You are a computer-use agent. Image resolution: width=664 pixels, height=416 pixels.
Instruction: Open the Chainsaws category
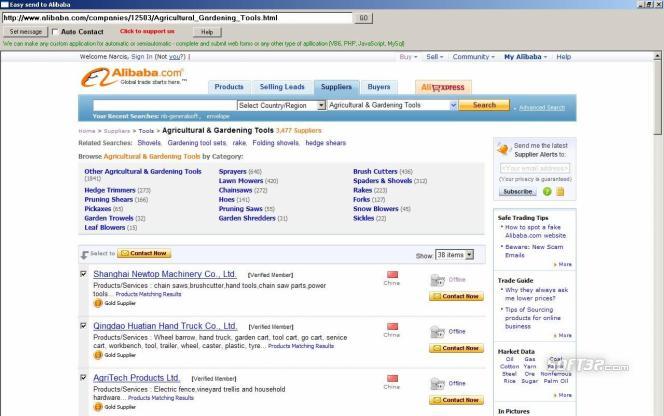[x=235, y=190]
